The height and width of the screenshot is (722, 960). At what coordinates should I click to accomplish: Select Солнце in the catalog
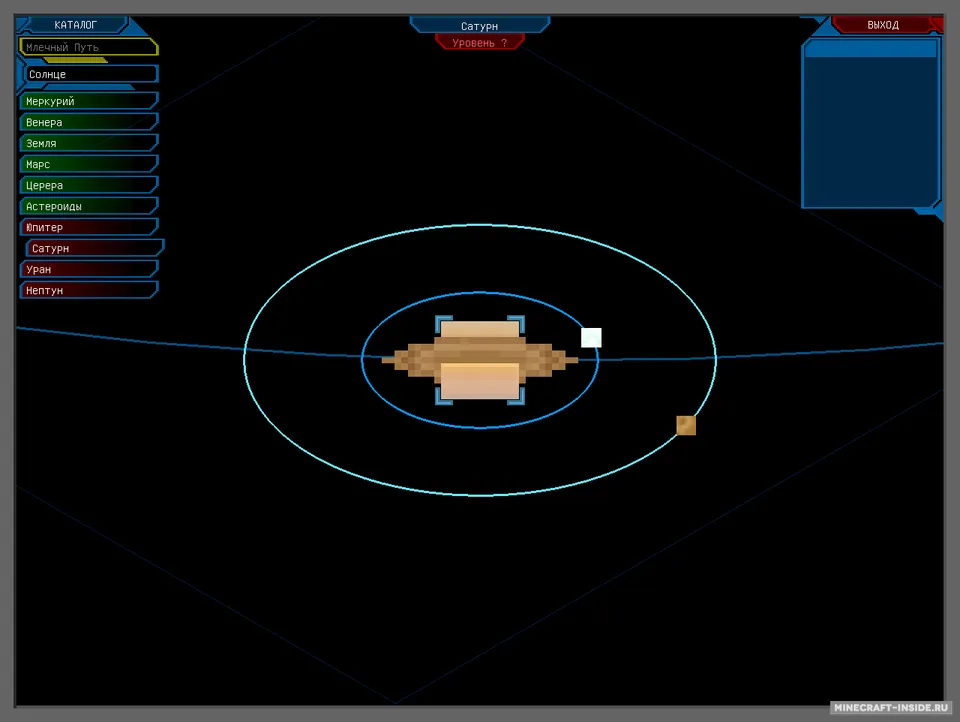(91, 74)
